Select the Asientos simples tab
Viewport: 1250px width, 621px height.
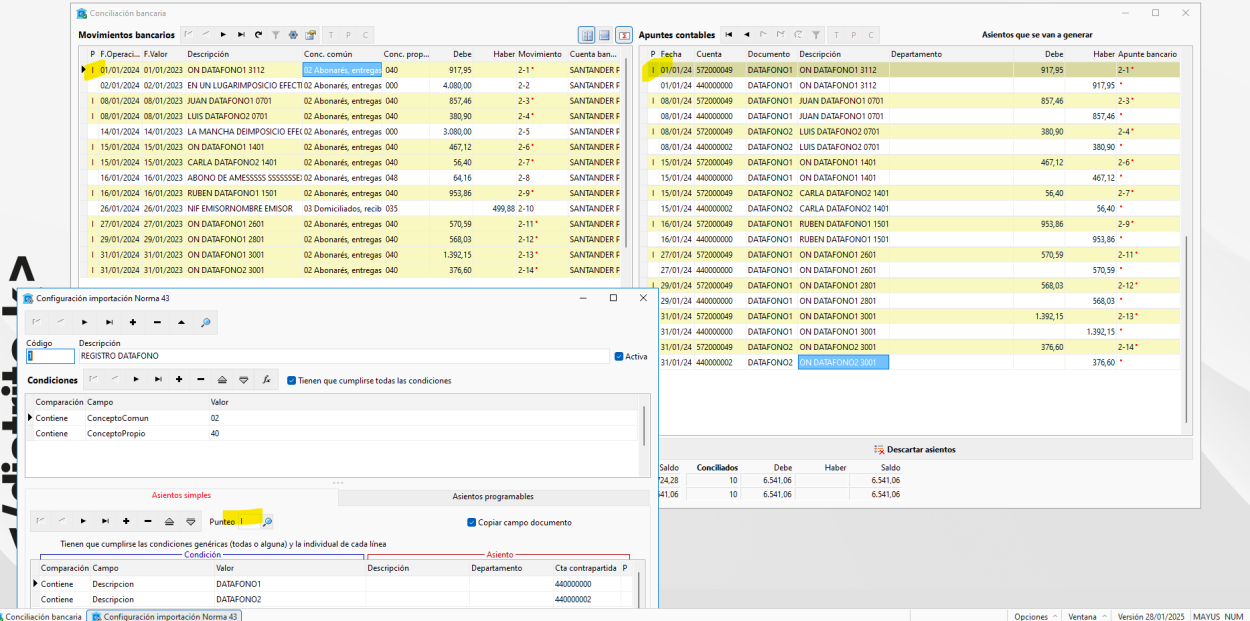tap(181, 495)
